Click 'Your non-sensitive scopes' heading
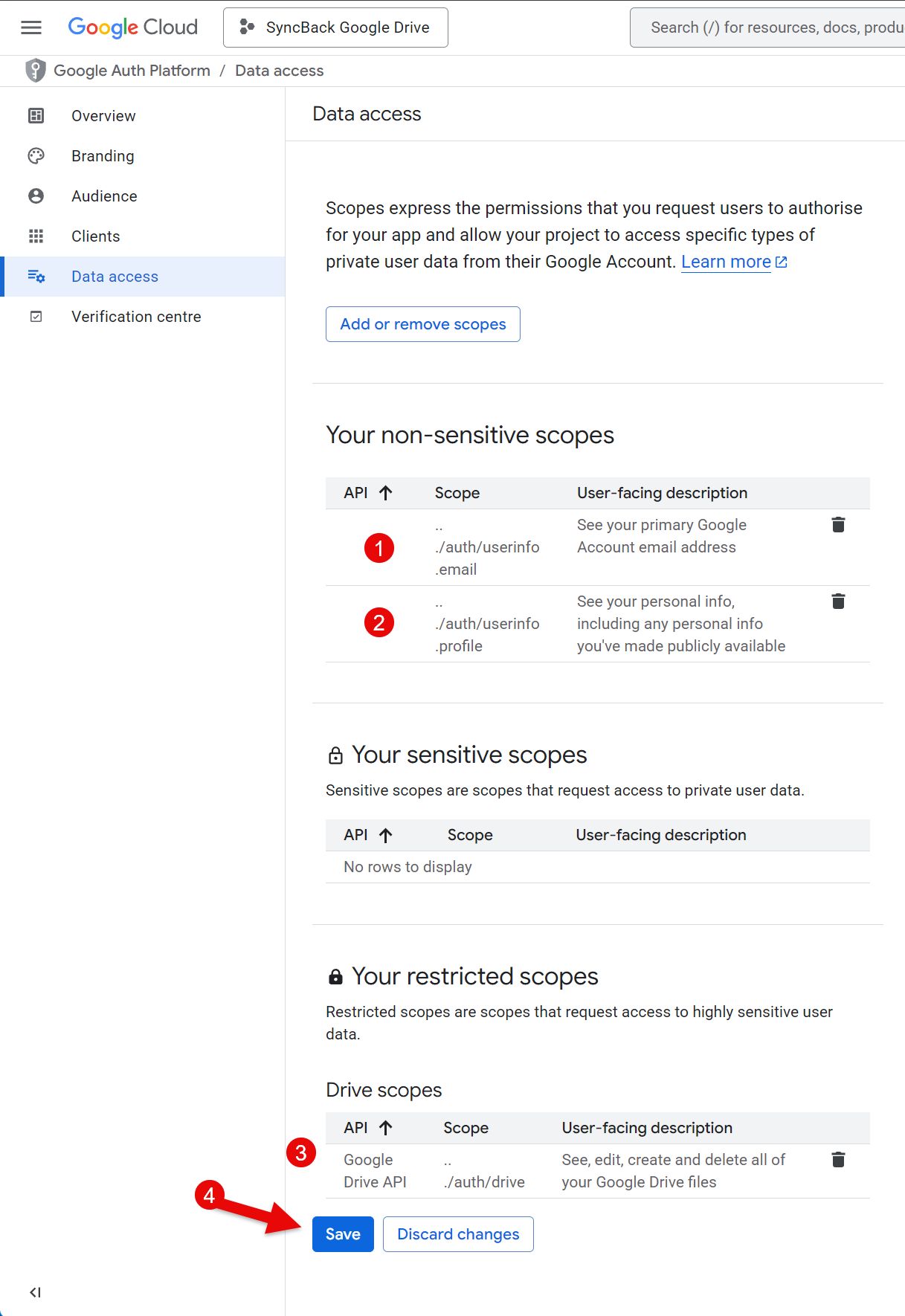The image size is (905, 1316). pos(470,435)
